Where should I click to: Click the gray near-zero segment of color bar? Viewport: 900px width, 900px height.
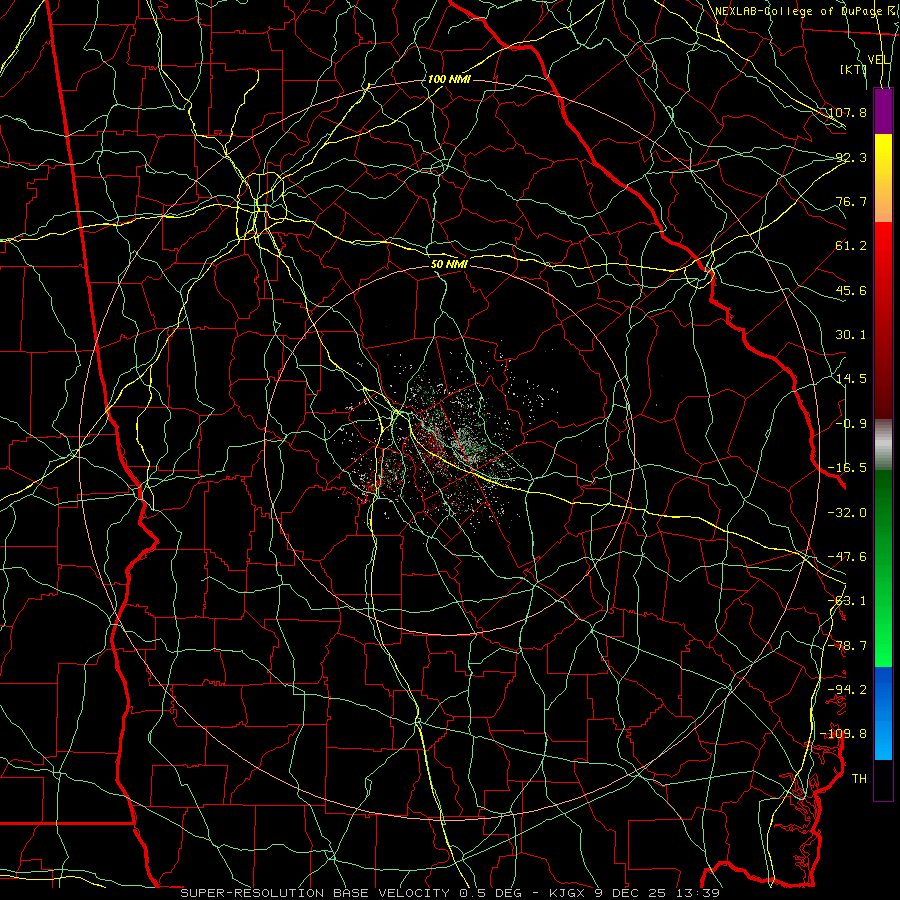883,445
